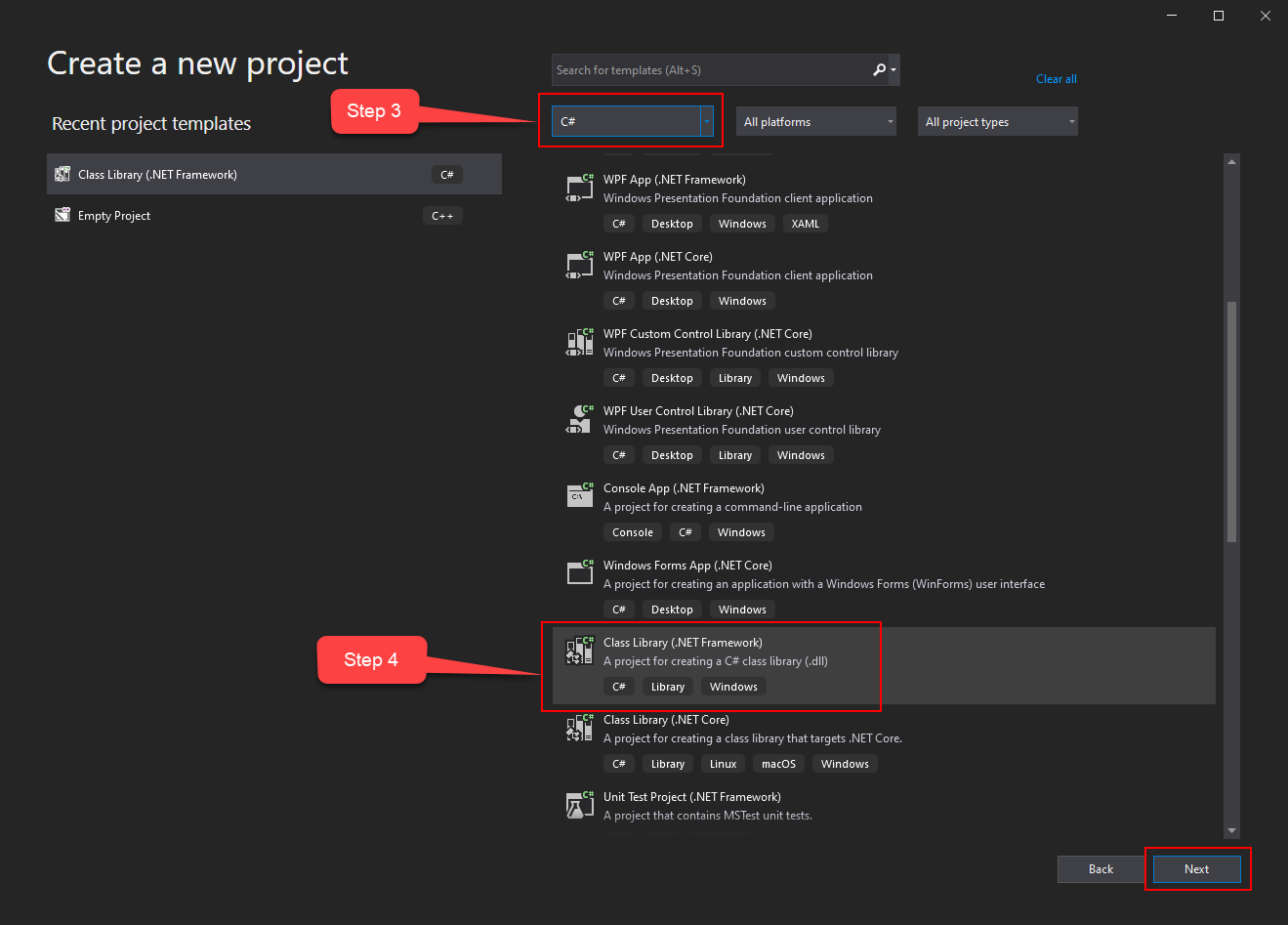Click the template list scrollbar thumb
The width and height of the screenshot is (1288, 925).
click(x=1231, y=421)
